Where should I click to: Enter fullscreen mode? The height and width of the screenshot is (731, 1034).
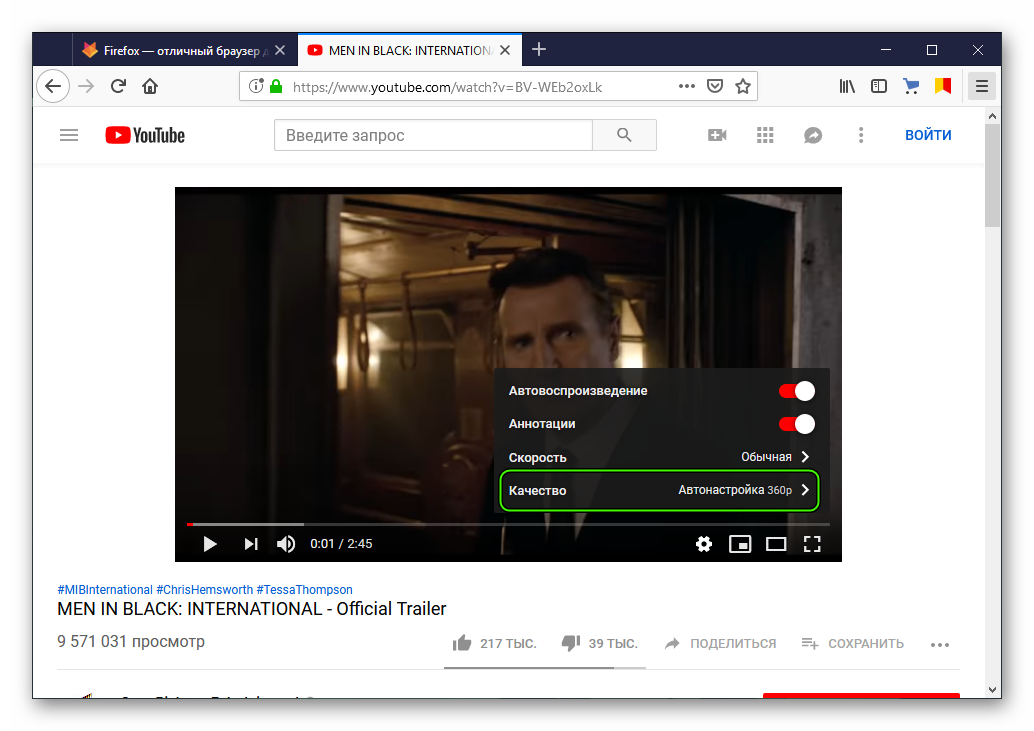pyautogui.click(x=812, y=544)
